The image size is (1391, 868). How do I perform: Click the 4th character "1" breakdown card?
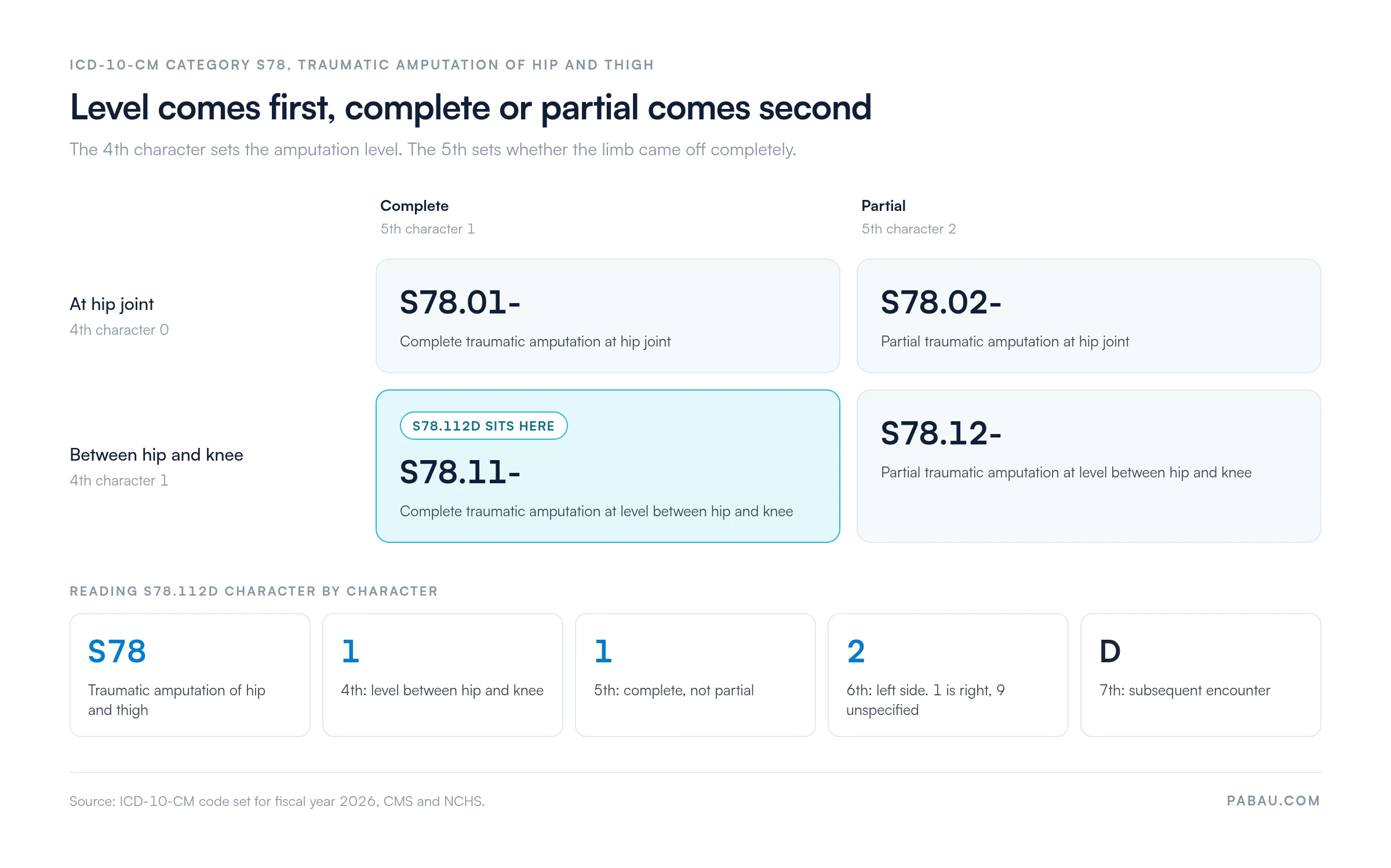pyautogui.click(x=443, y=675)
